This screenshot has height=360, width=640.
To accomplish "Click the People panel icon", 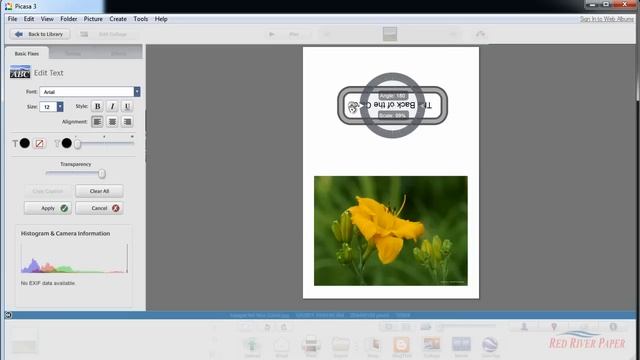I will click(x=524, y=327).
